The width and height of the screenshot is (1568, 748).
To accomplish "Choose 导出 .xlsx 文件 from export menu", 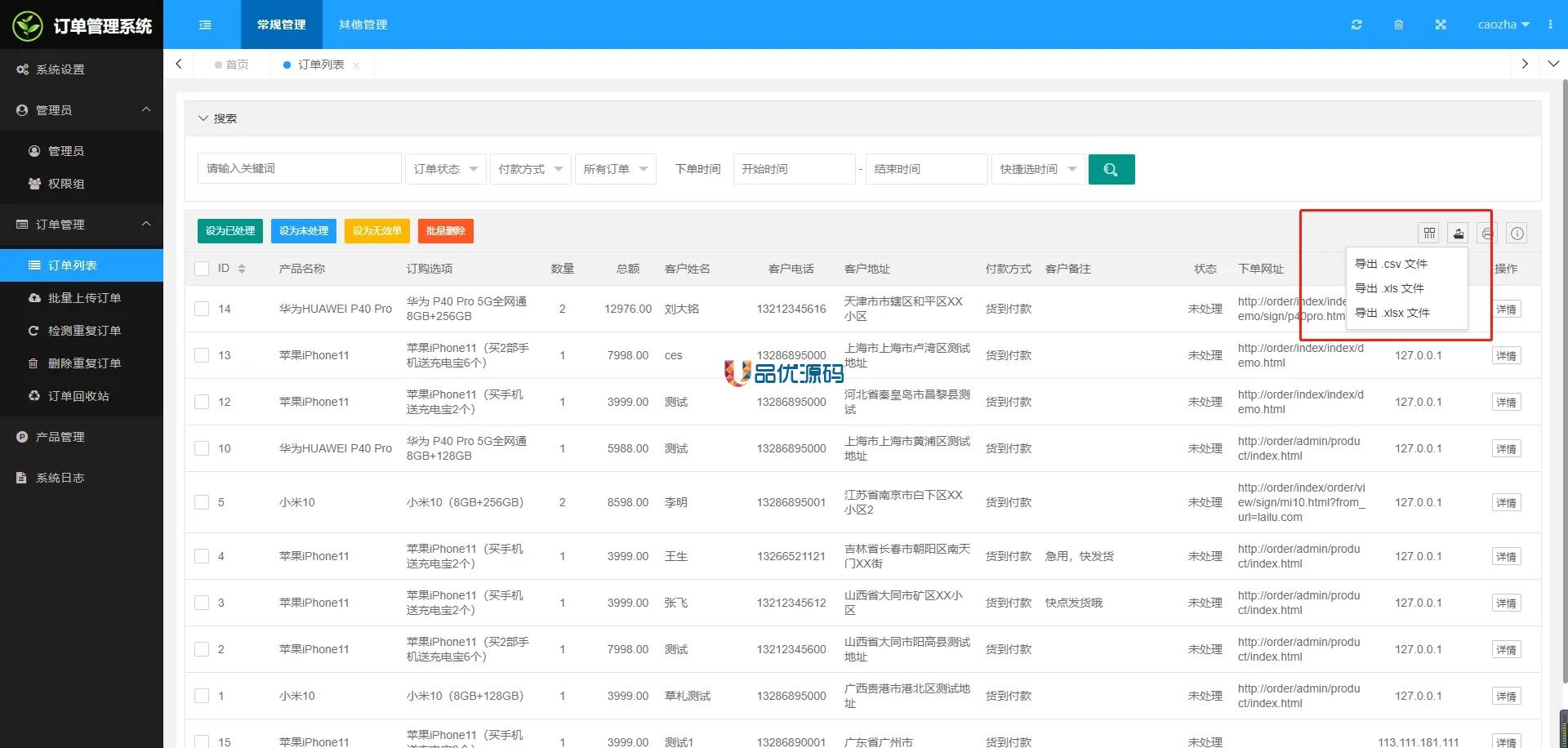I will coord(1405,313).
